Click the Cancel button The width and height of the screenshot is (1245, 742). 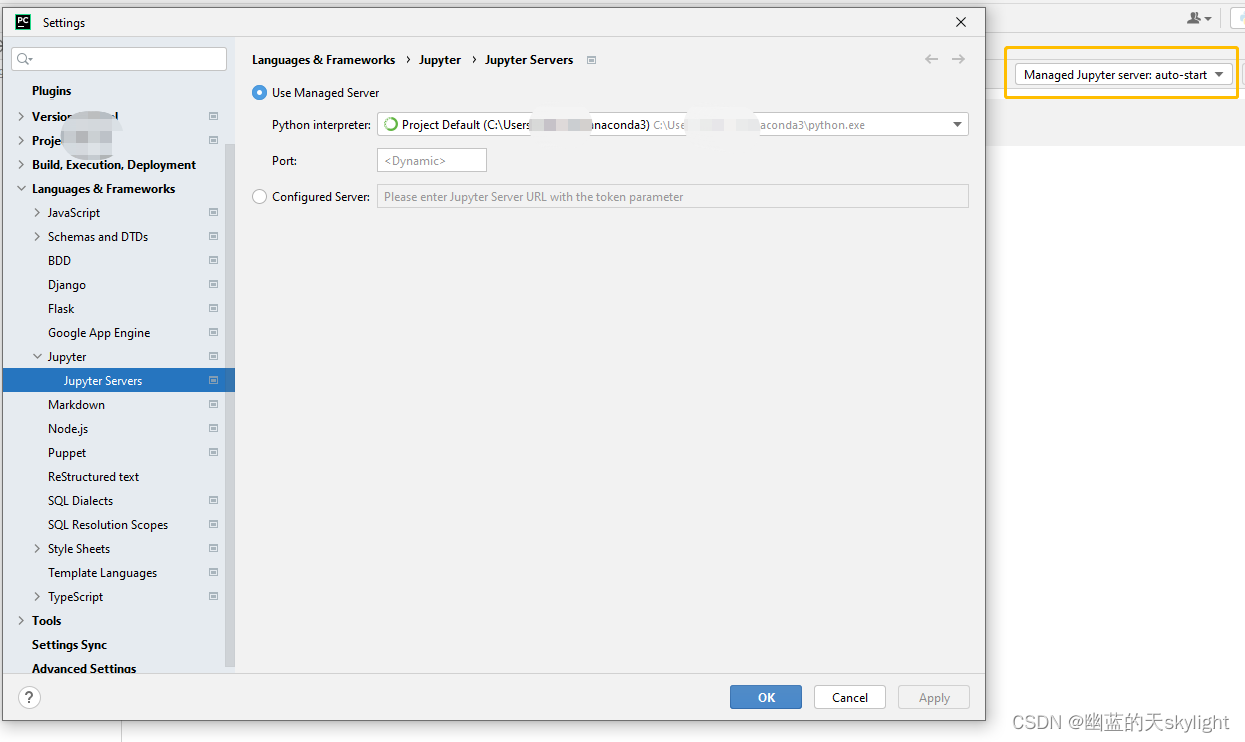(x=850, y=697)
